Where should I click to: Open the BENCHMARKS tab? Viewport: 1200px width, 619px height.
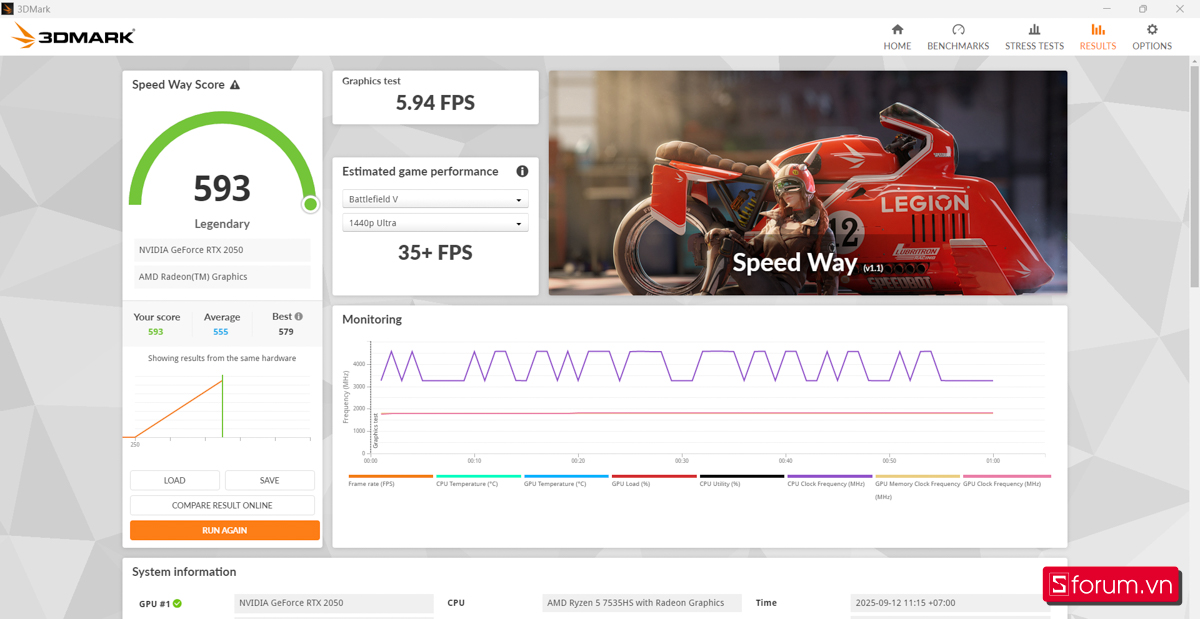click(x=958, y=37)
